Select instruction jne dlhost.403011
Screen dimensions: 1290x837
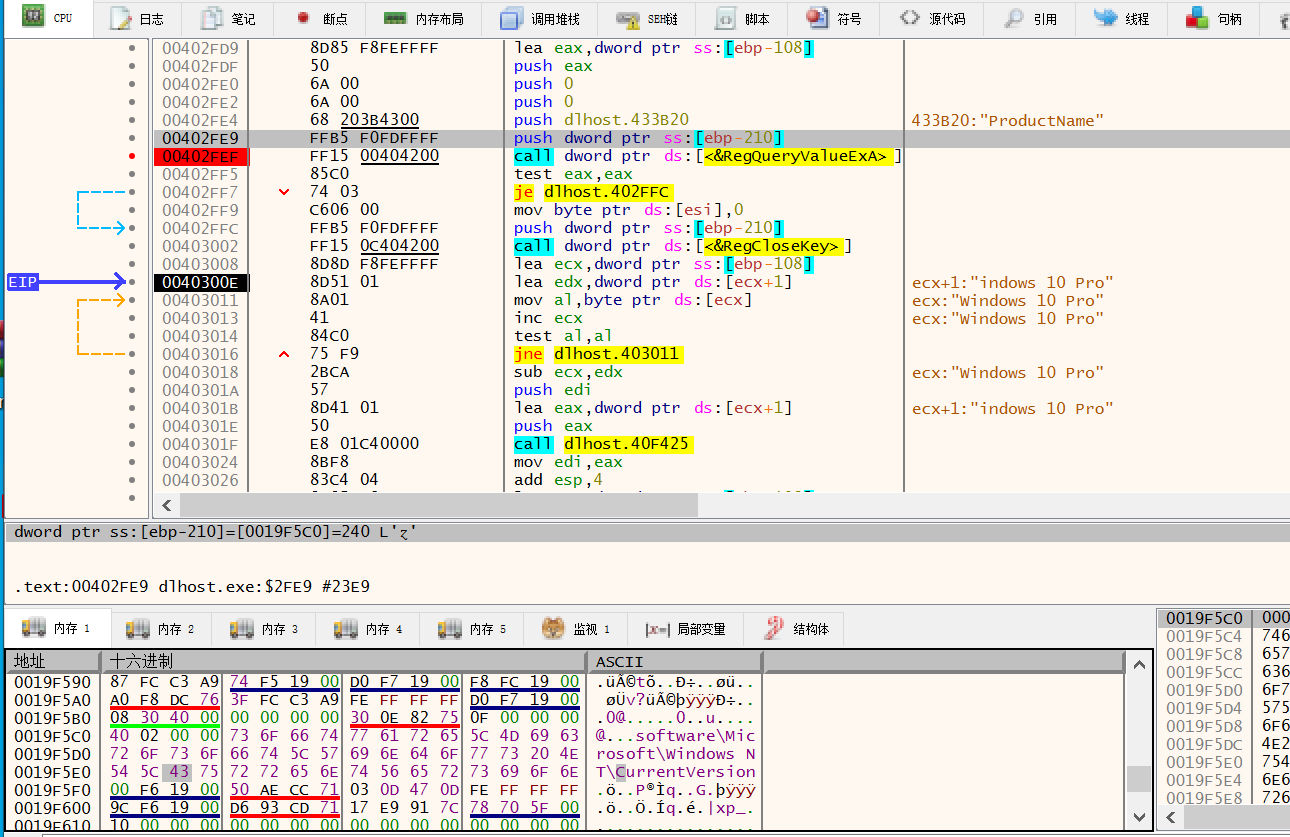598,354
